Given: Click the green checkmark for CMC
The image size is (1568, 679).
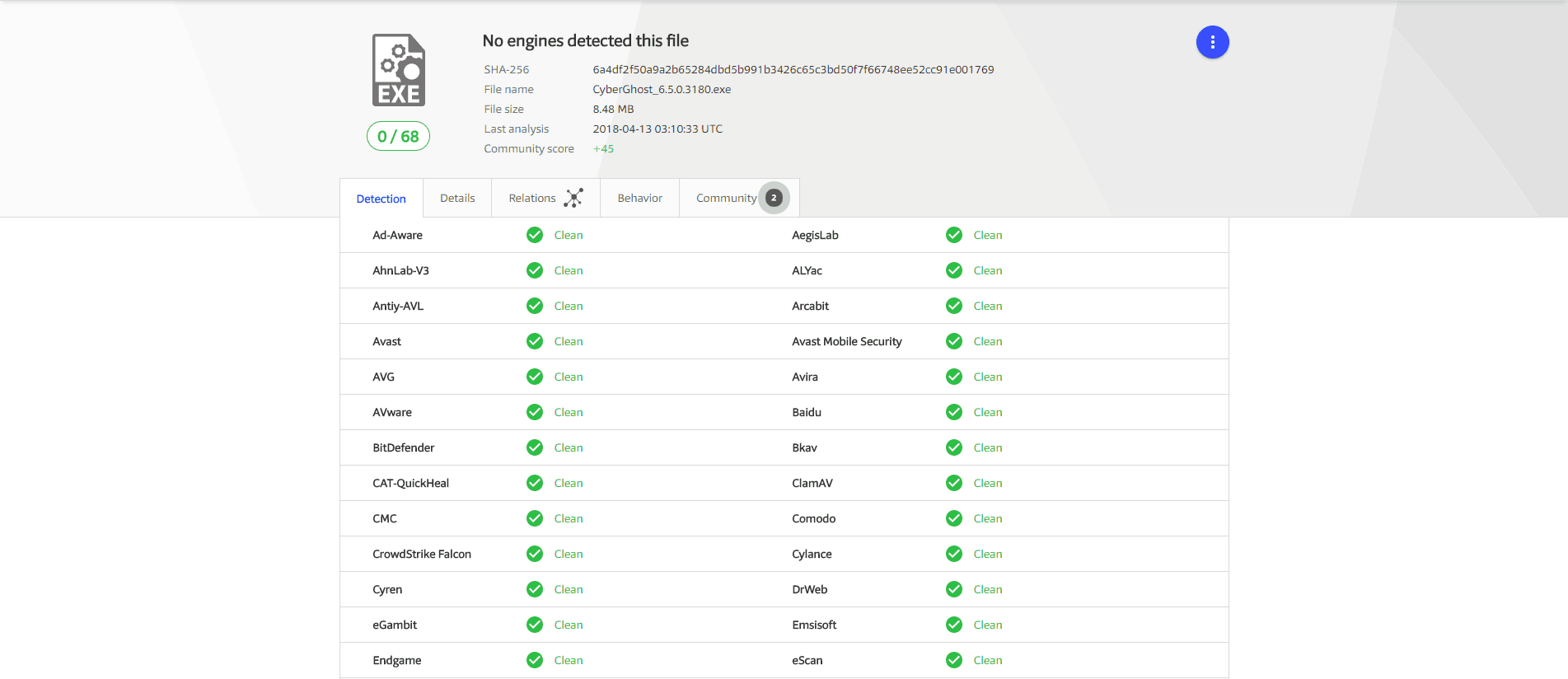Looking at the screenshot, I should 535,518.
